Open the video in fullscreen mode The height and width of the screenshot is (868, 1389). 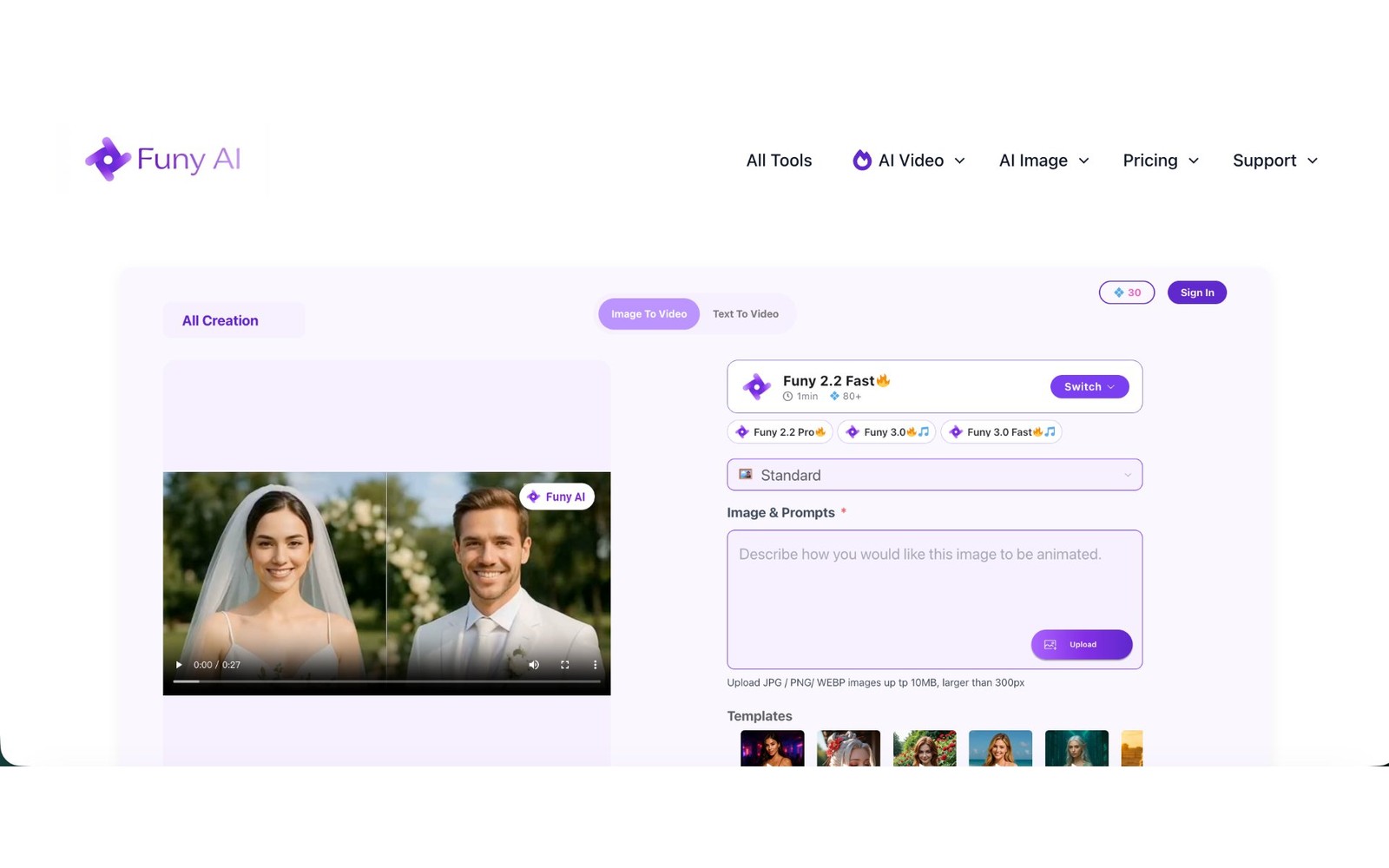coord(564,665)
